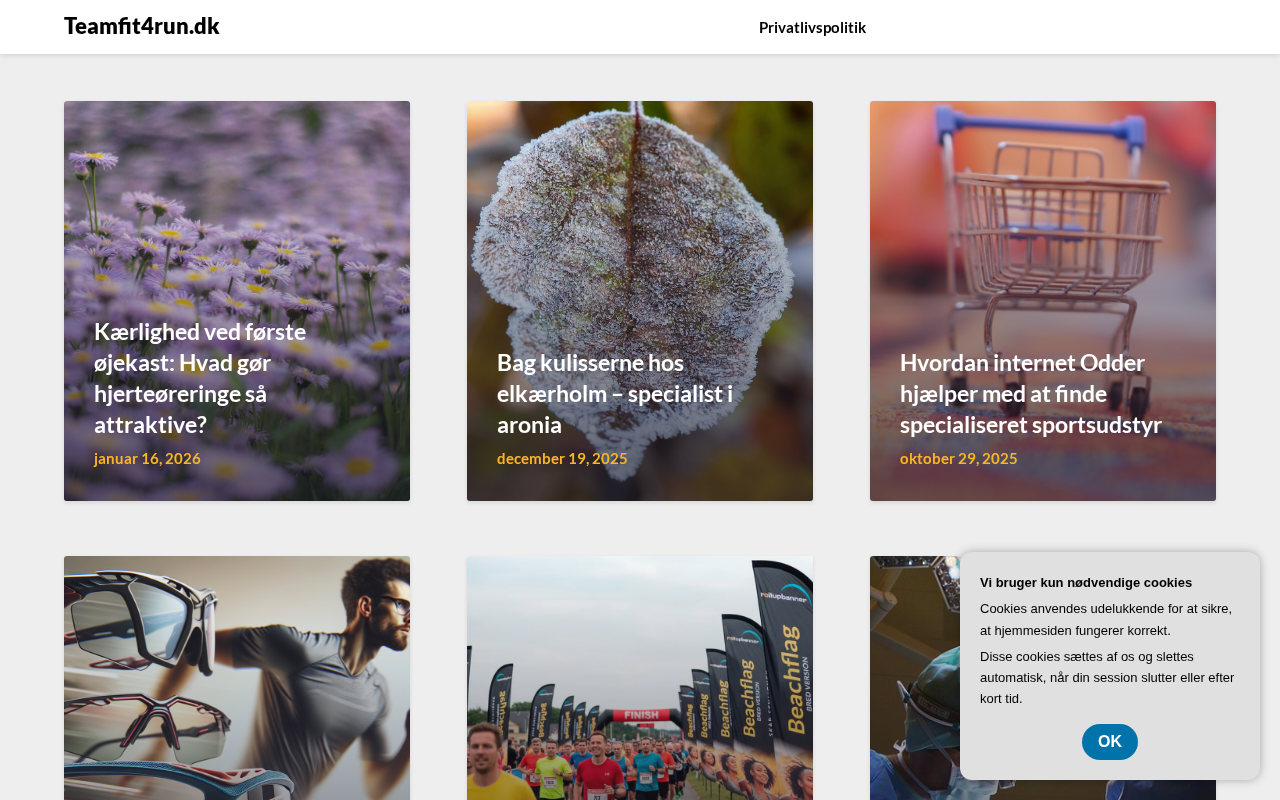Screen dimensions: 1280x800
Task: Open the elkærholm aronia article title
Action: pos(615,394)
